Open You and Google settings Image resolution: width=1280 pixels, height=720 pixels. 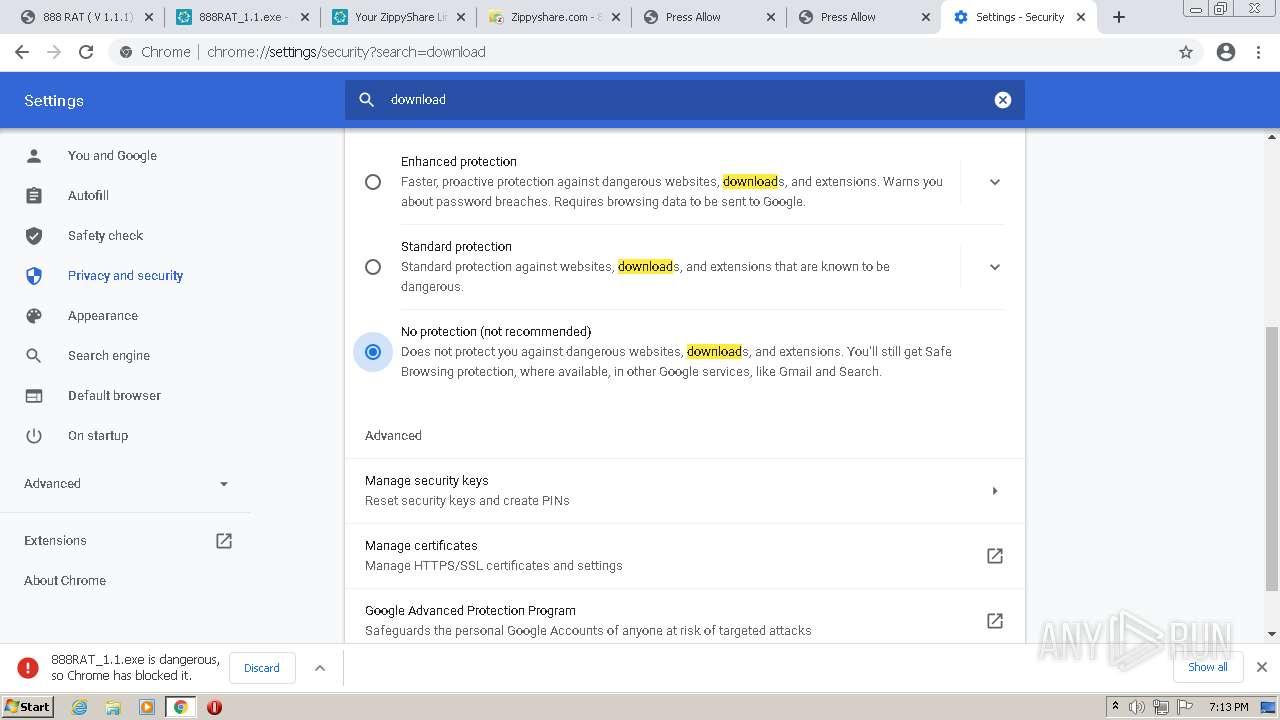pyautogui.click(x=112, y=156)
